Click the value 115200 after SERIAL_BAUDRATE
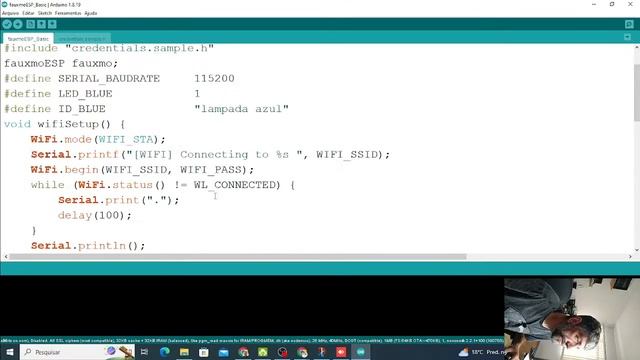 coord(214,78)
